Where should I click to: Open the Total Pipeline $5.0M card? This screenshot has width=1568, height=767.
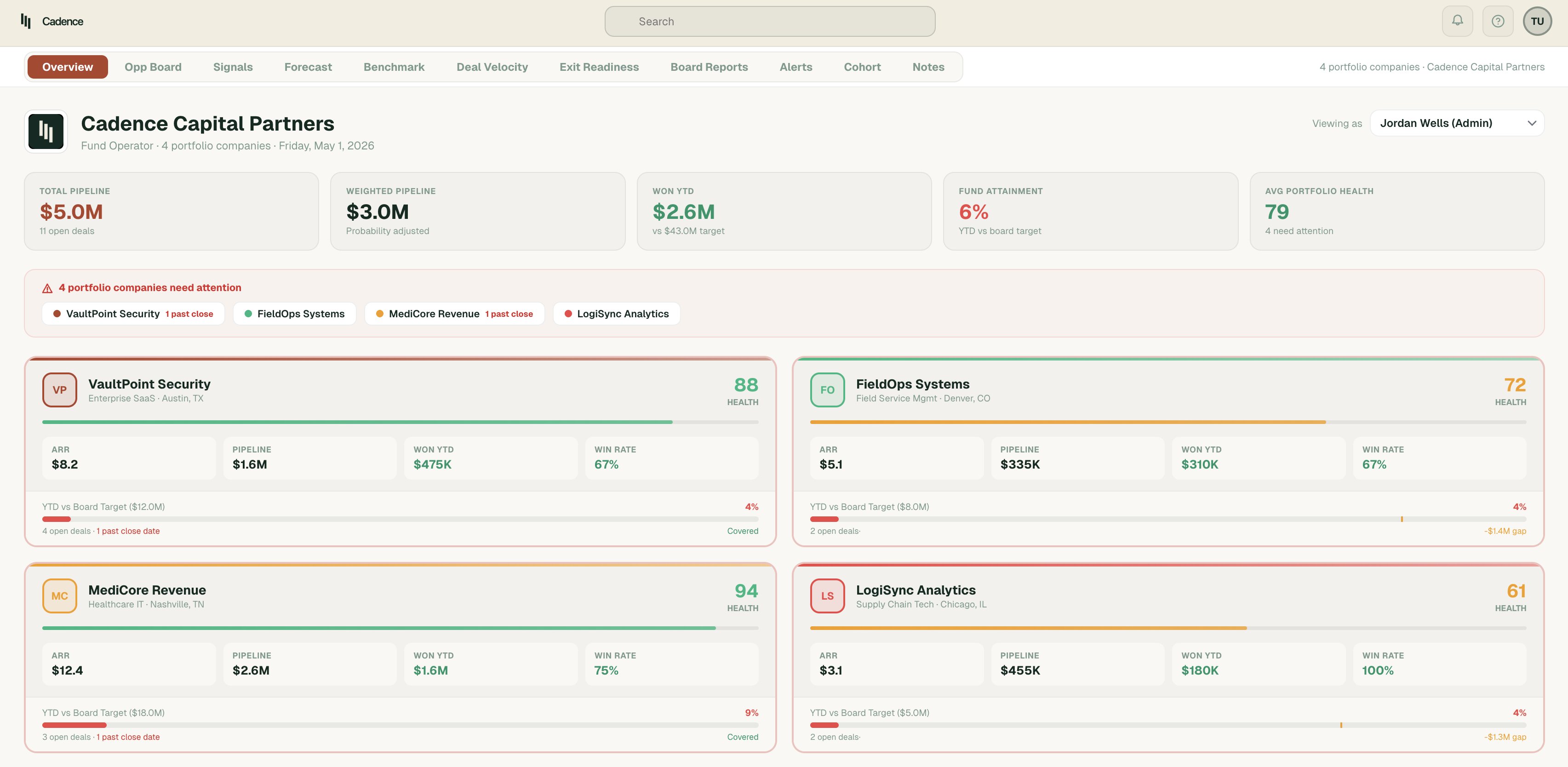[x=172, y=211]
